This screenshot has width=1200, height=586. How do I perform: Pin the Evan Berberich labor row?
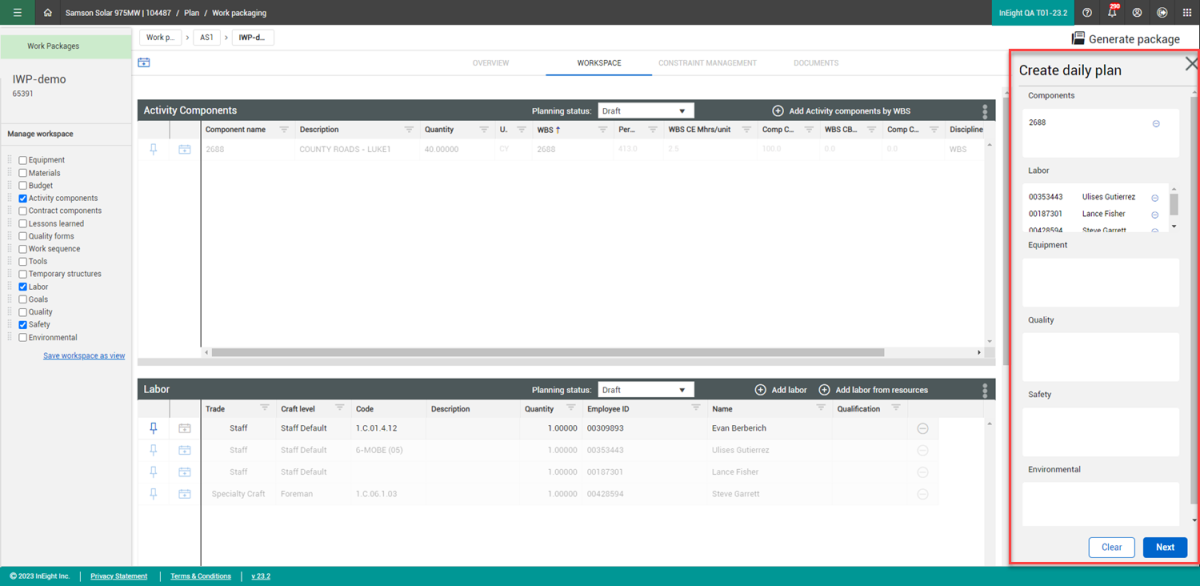click(x=153, y=428)
